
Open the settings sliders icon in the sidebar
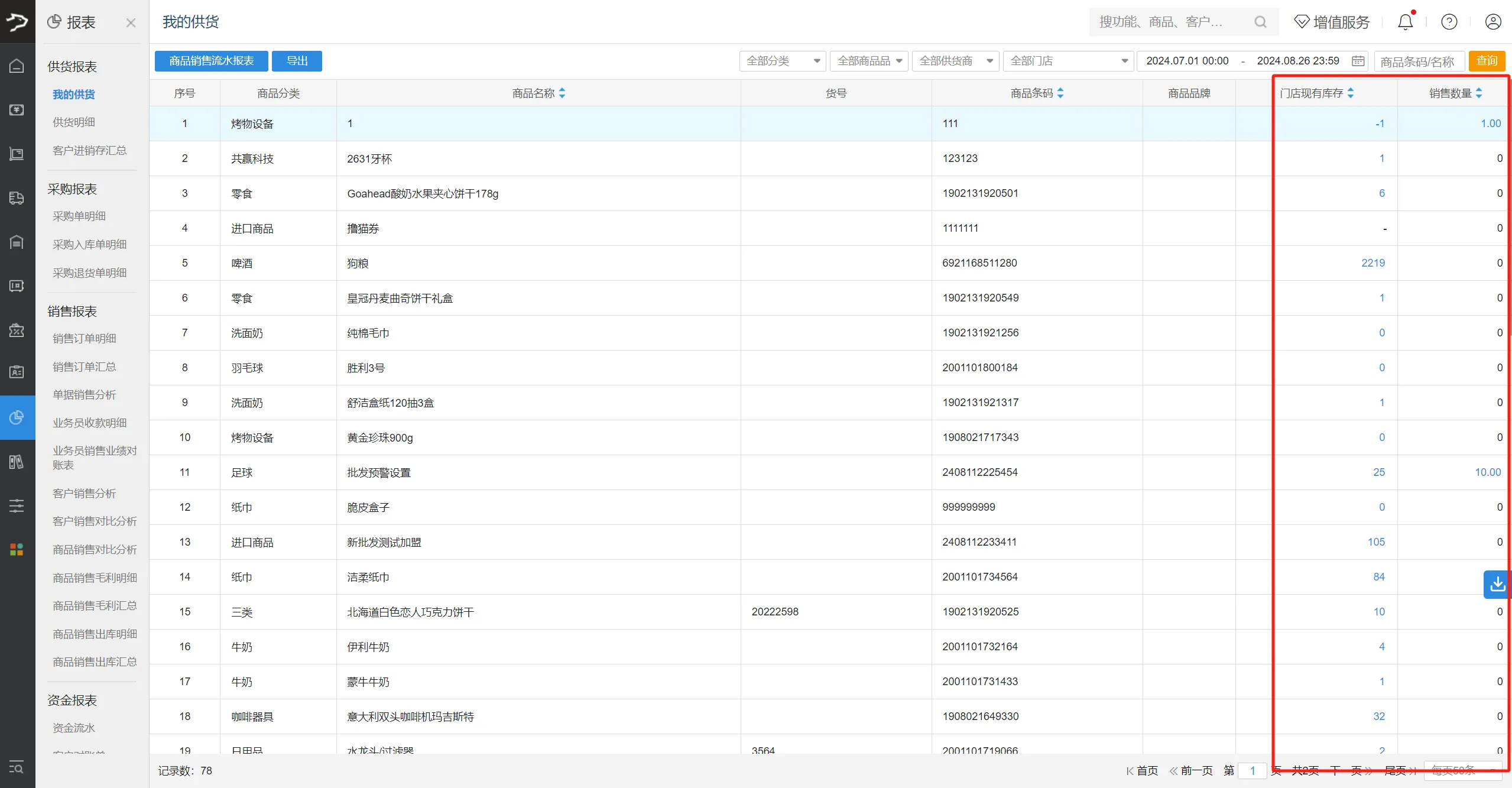17,506
